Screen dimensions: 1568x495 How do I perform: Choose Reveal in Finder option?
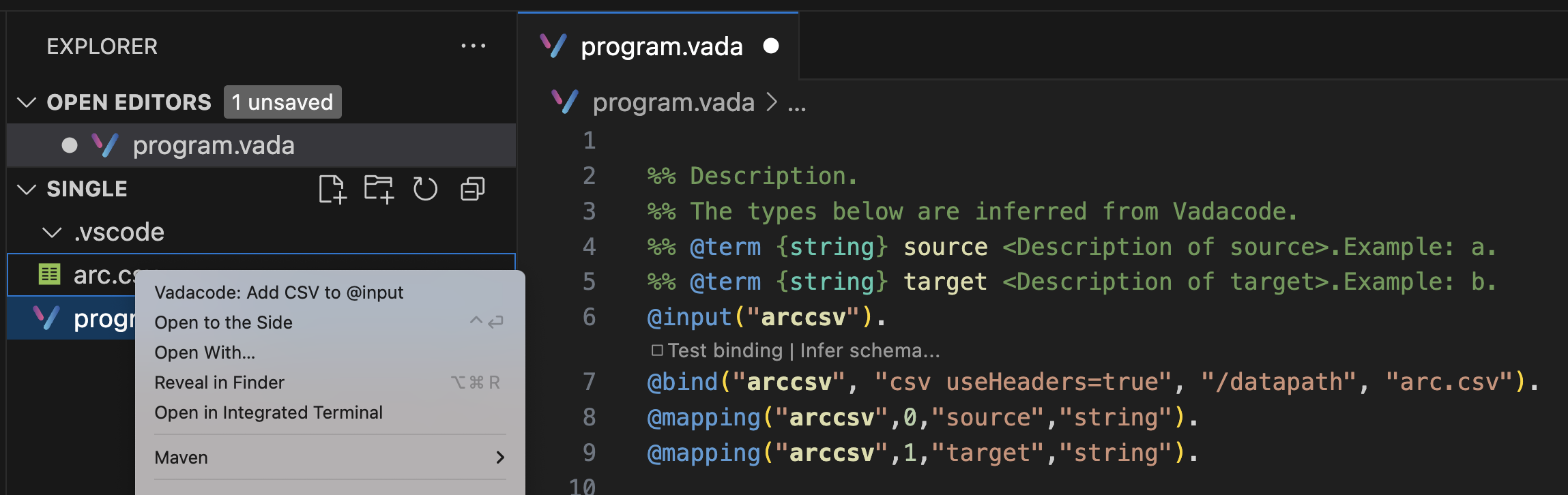(x=219, y=382)
